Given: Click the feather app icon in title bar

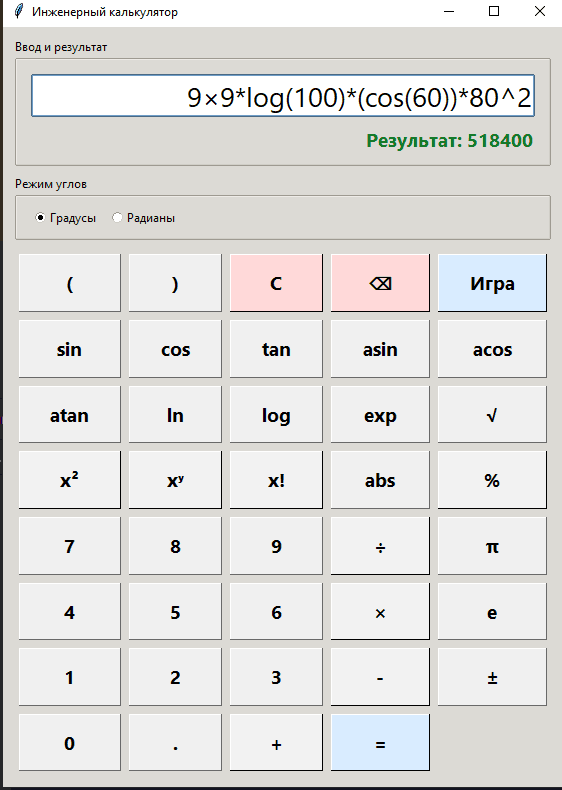Looking at the screenshot, I should [19, 11].
